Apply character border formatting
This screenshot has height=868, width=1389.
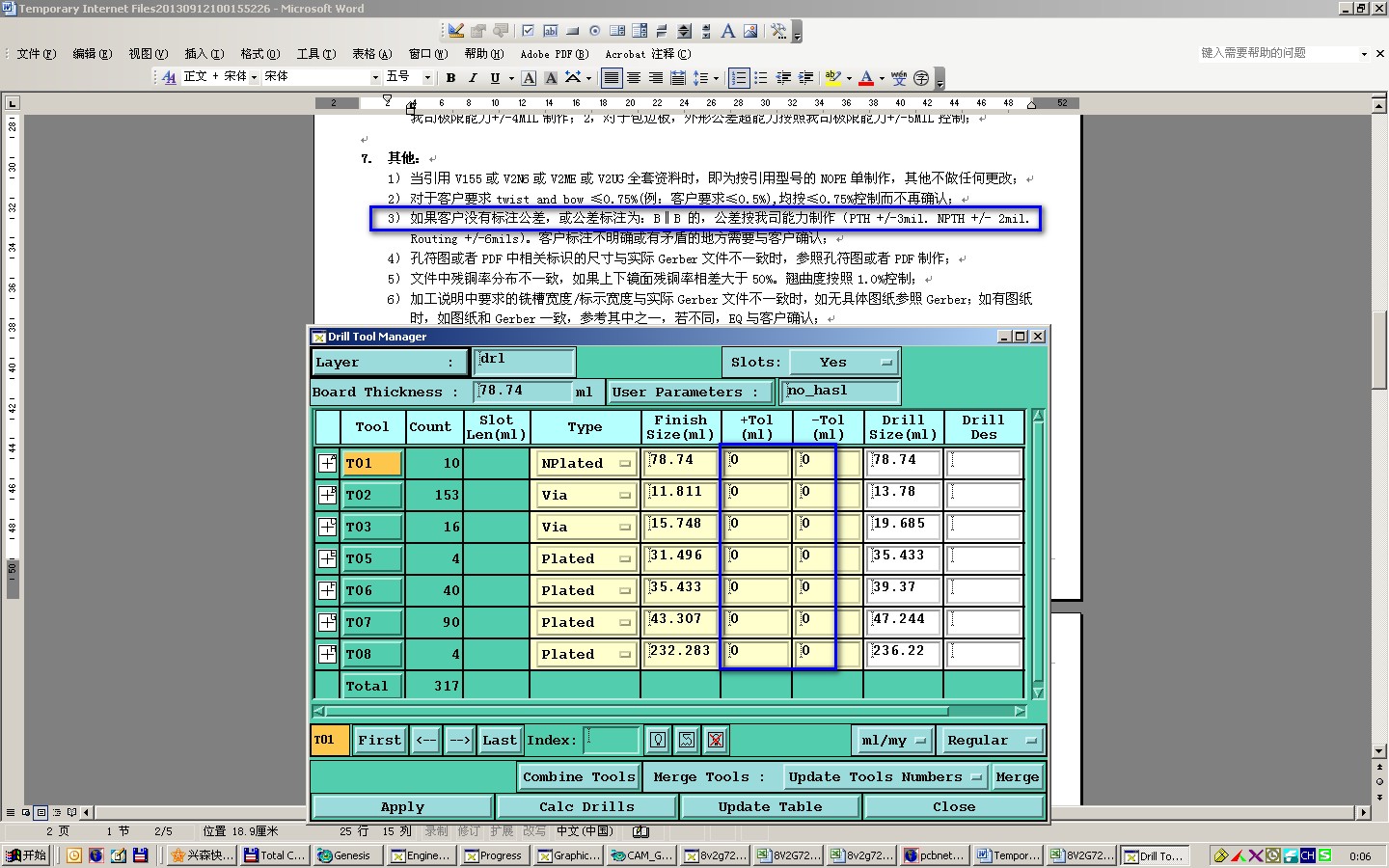529,77
